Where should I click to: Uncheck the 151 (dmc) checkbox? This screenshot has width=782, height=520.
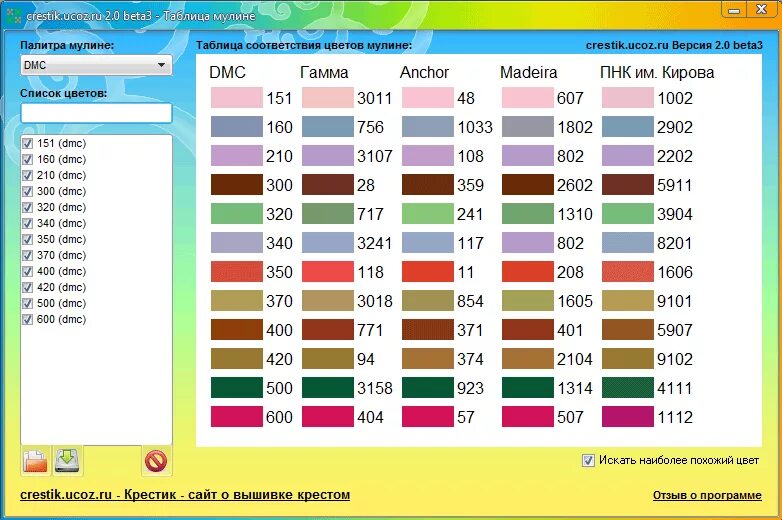[x=27, y=144]
